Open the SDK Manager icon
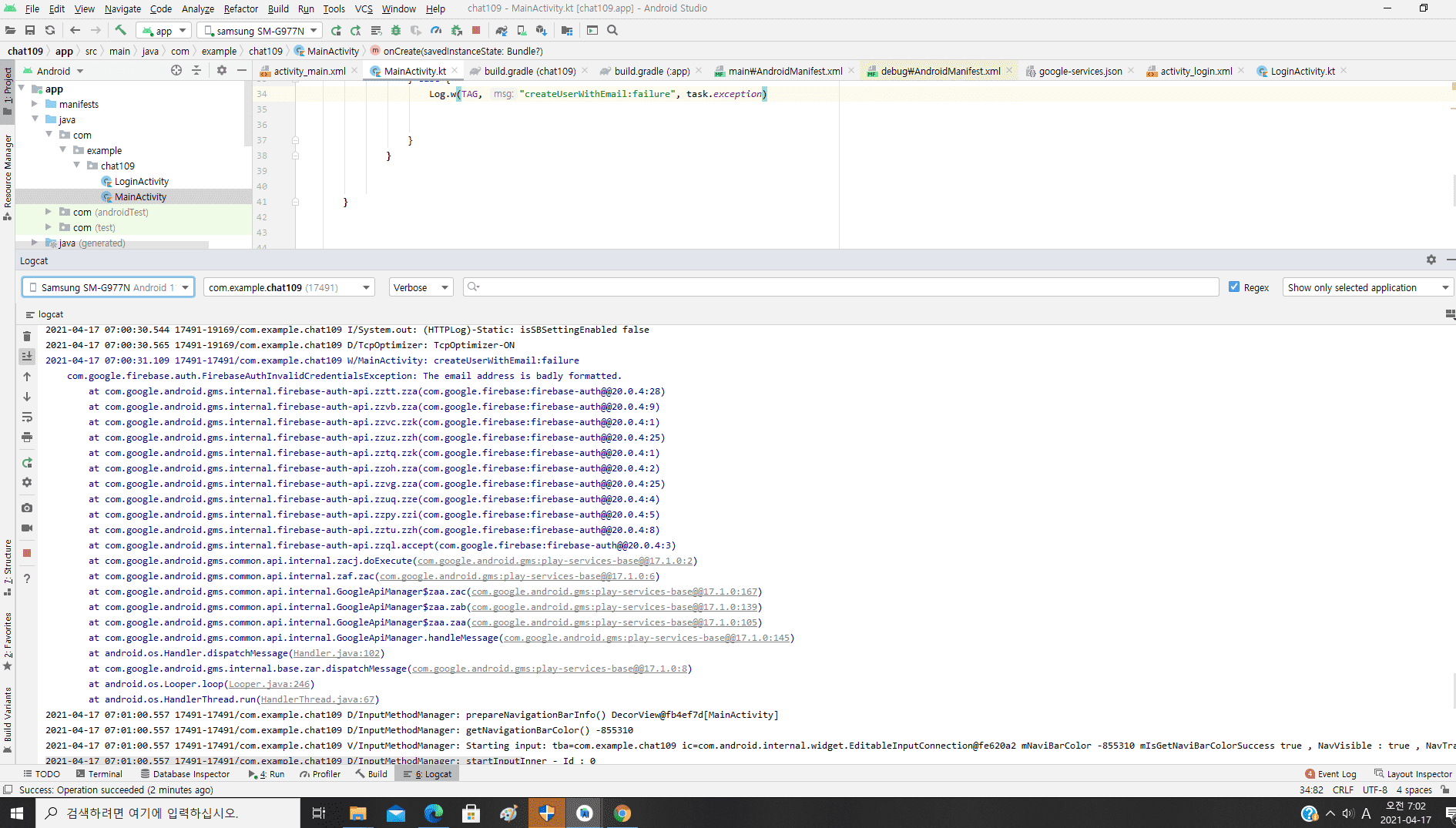1456x828 pixels. pos(542,30)
